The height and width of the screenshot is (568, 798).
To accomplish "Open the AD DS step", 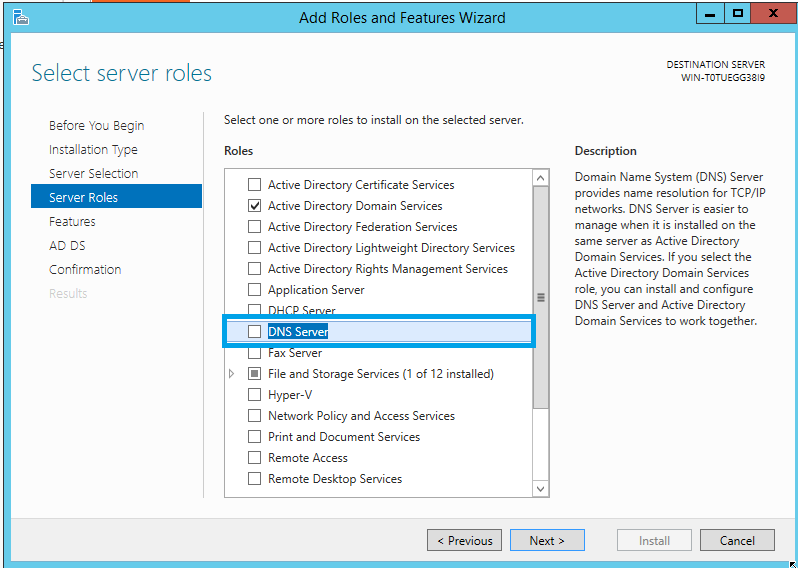I will (67, 245).
